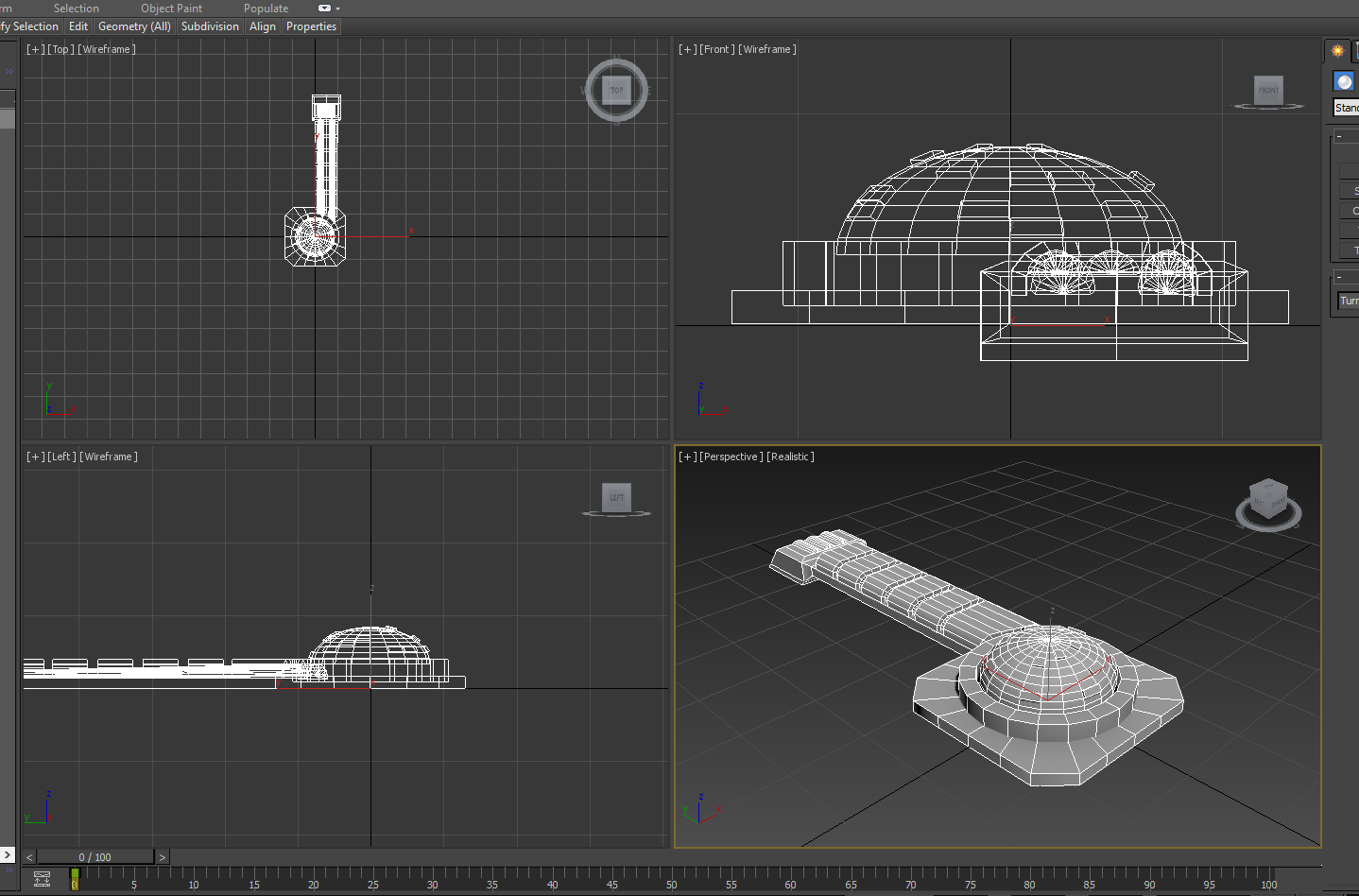Click the next-frame arrow beside the frame counter
Screen dimensions: 1359x896
[x=161, y=856]
